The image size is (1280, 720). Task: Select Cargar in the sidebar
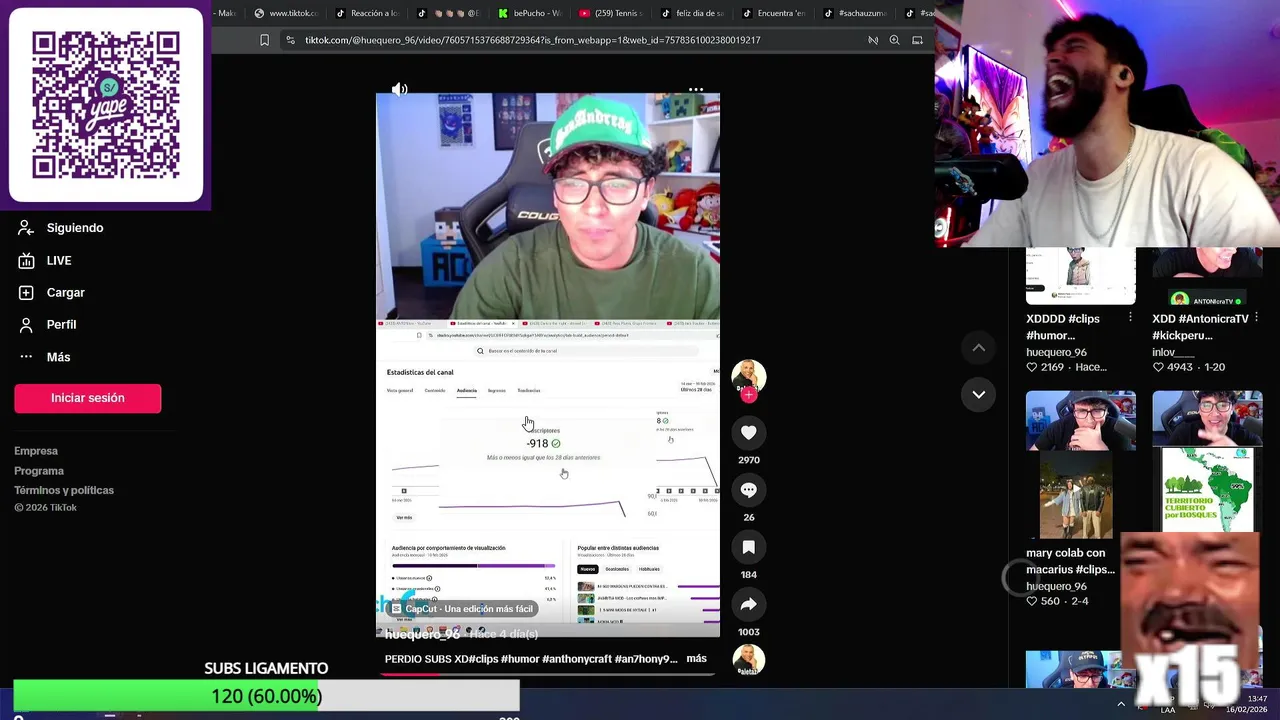pos(52,292)
